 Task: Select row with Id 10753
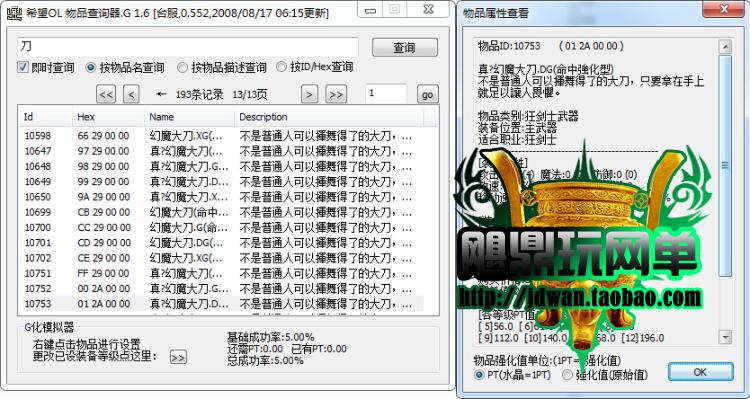tap(221, 304)
